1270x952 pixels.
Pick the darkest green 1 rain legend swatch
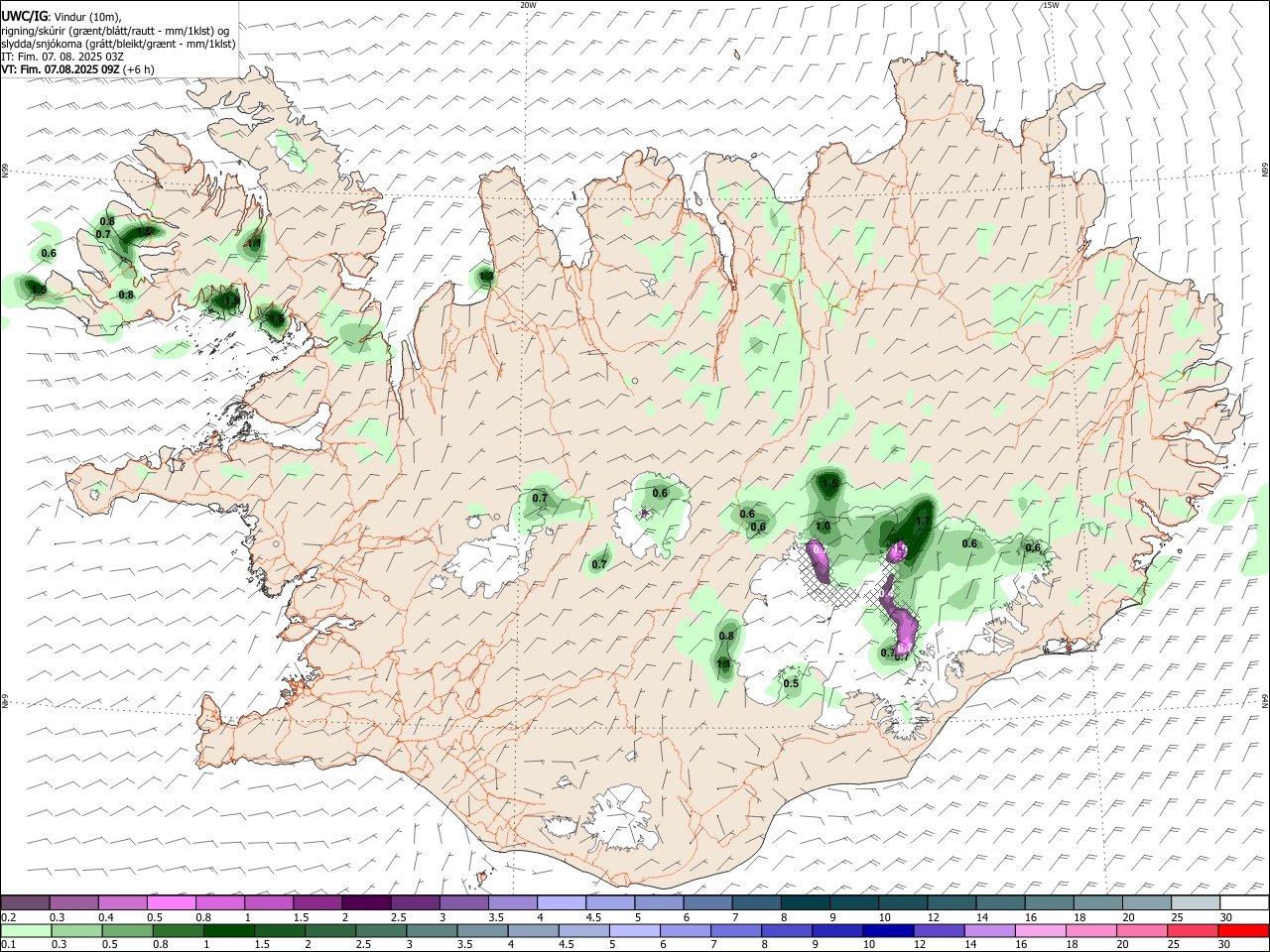(x=228, y=930)
